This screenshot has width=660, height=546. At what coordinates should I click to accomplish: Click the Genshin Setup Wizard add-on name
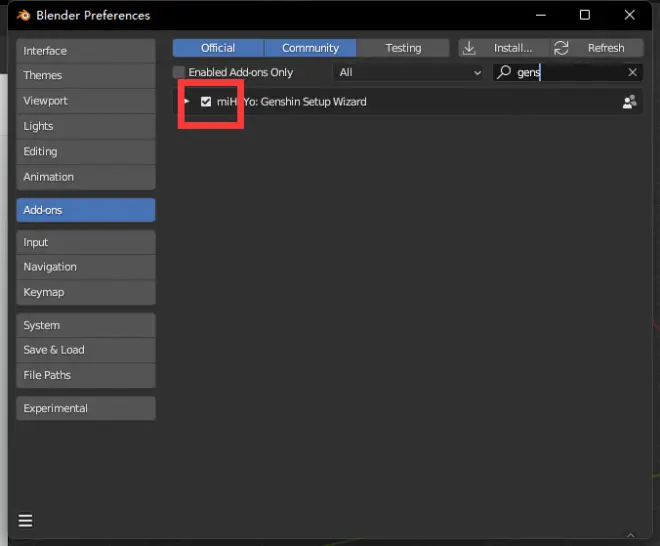tap(291, 102)
